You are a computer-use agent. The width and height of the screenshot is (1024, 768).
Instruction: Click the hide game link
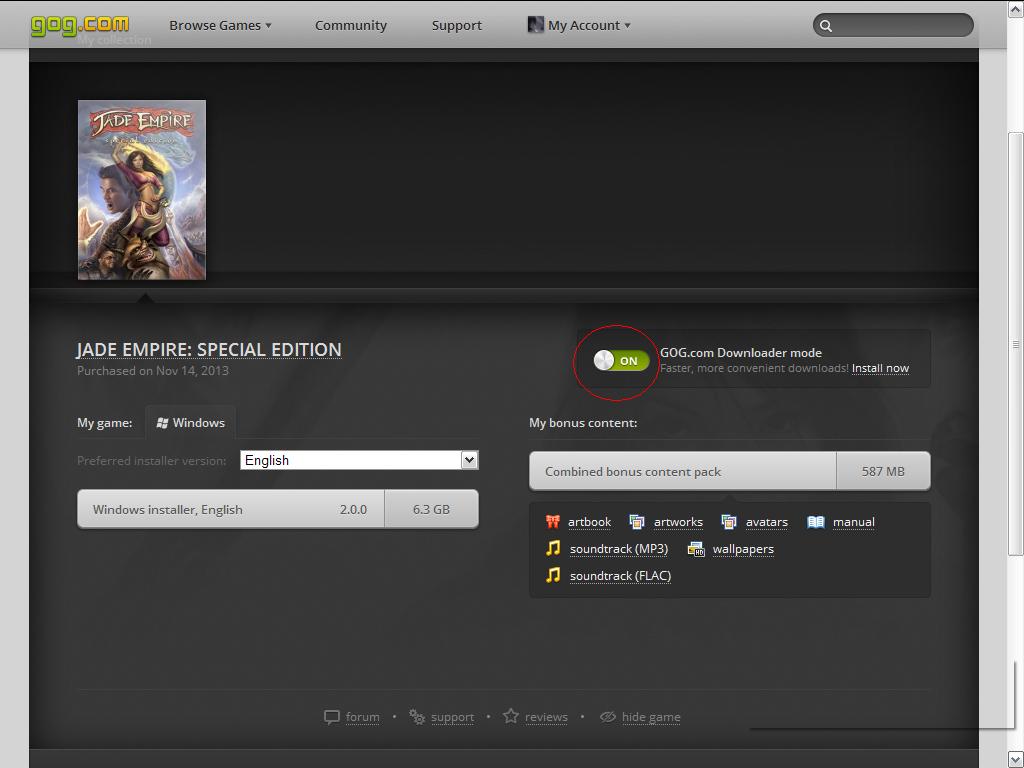tap(651, 717)
